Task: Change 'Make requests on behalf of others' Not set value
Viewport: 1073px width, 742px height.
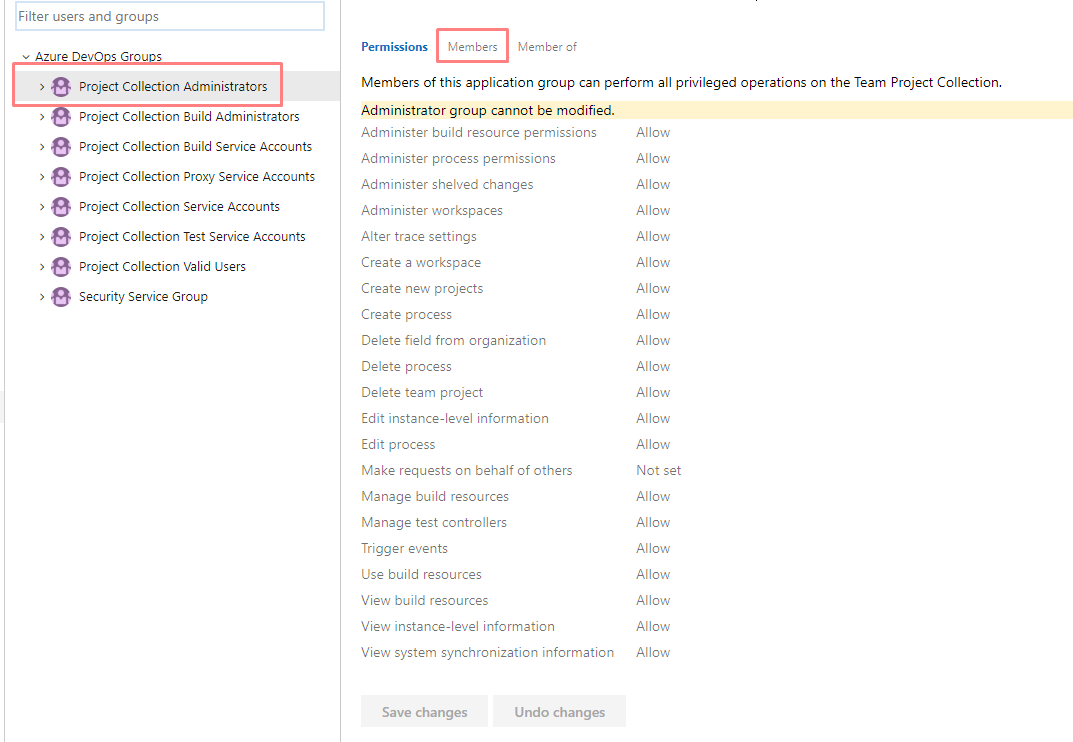Action: pos(658,471)
